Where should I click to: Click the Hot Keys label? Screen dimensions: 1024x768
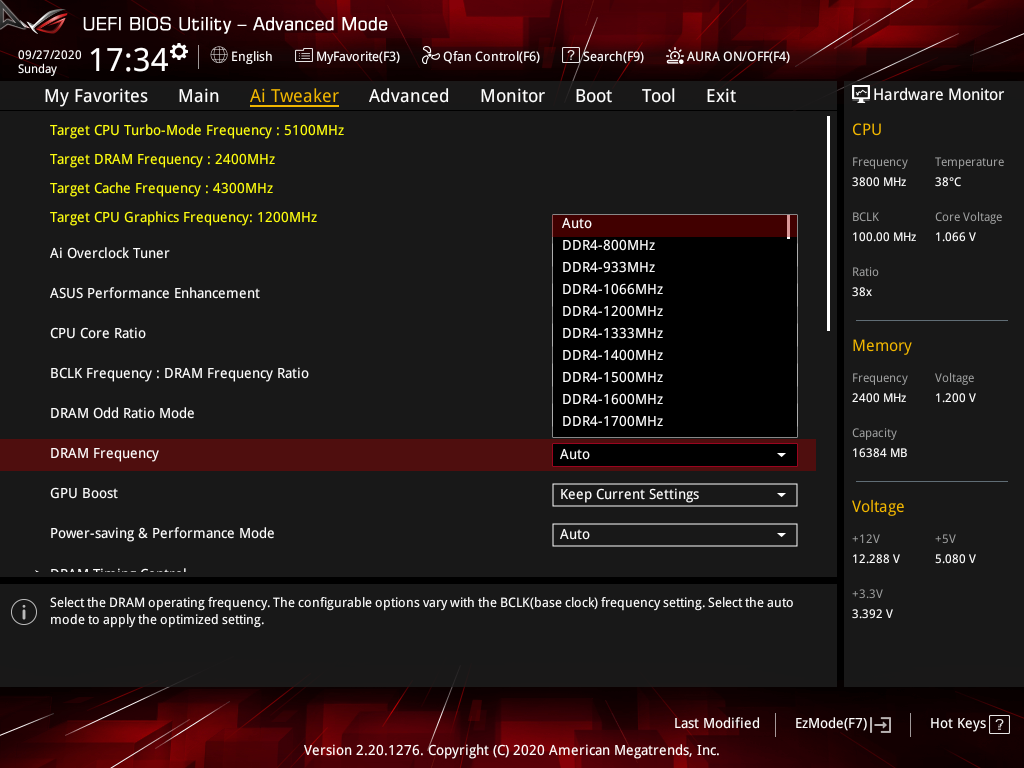tap(957, 724)
